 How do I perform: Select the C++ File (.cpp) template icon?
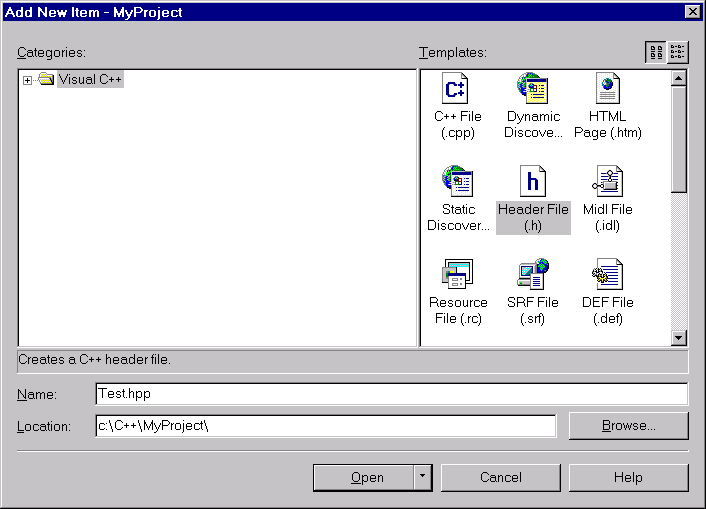(x=457, y=90)
